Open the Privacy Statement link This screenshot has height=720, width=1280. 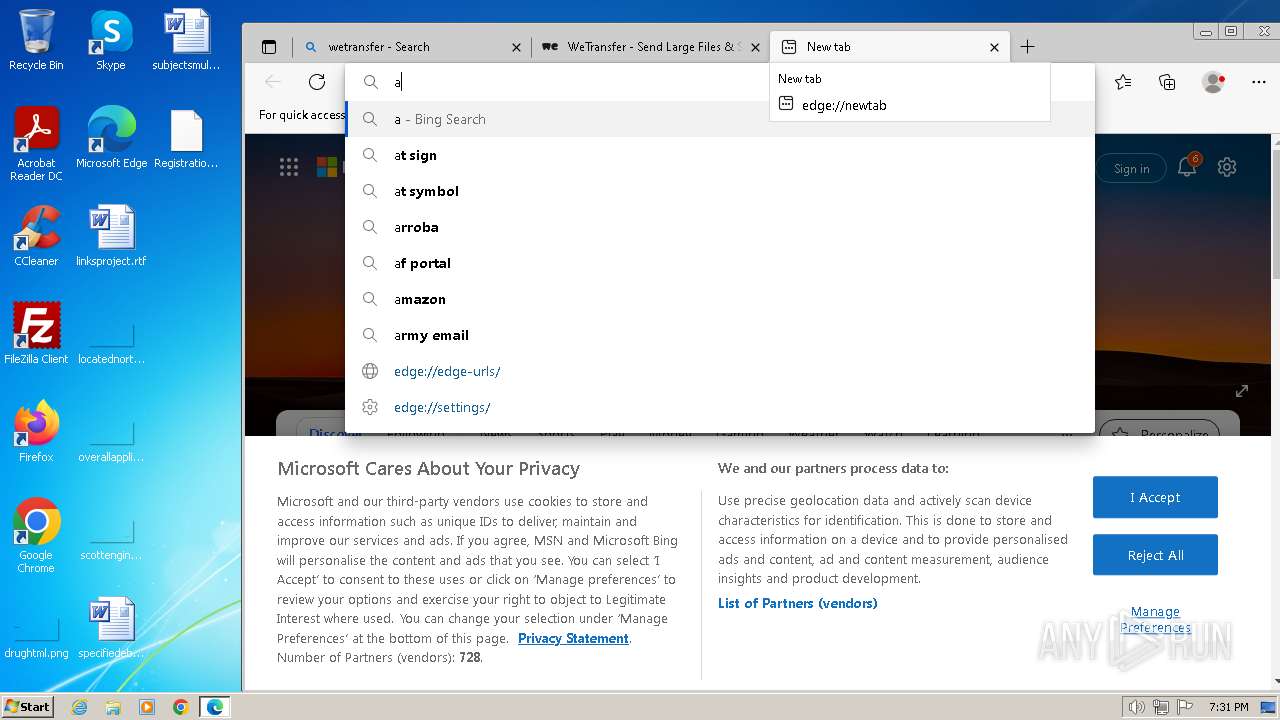click(573, 638)
